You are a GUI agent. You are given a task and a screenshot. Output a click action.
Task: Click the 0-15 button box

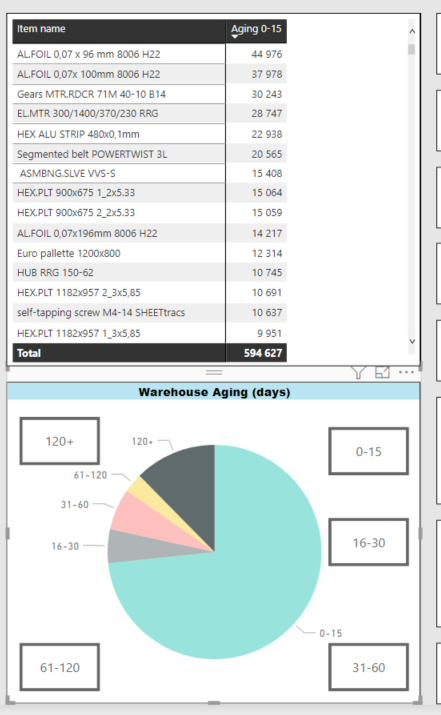tap(368, 451)
